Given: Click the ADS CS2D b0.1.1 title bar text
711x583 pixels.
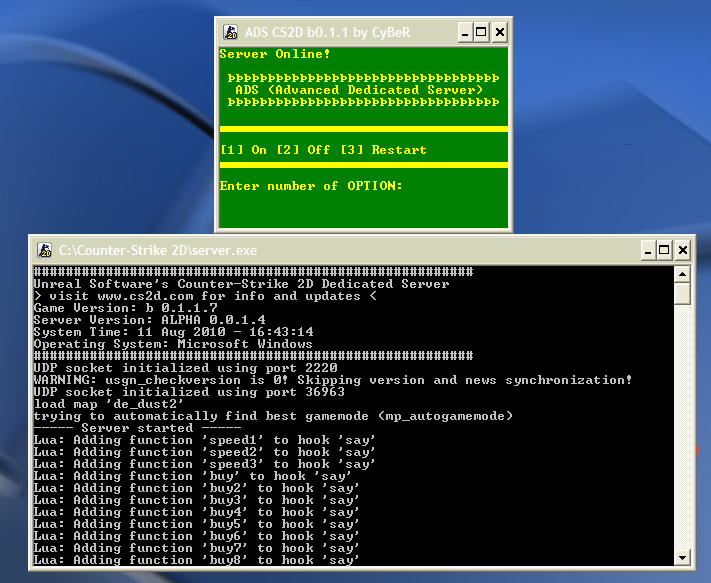Looking at the screenshot, I should pos(327,33).
